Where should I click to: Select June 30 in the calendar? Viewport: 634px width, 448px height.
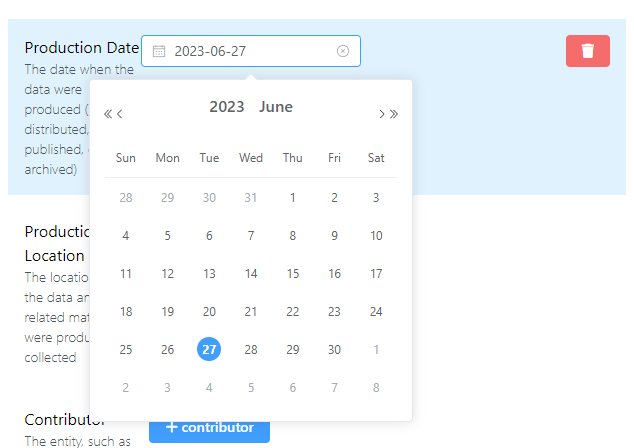(334, 350)
